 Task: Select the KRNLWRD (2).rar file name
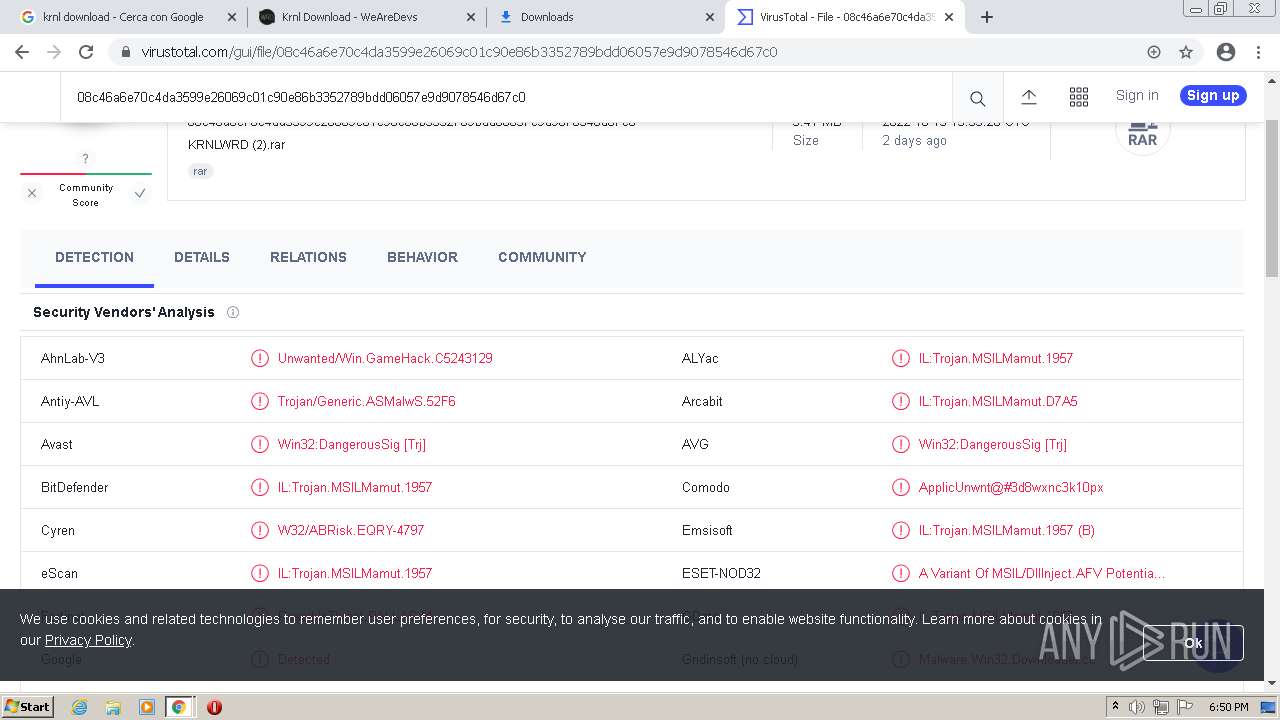[237, 145]
